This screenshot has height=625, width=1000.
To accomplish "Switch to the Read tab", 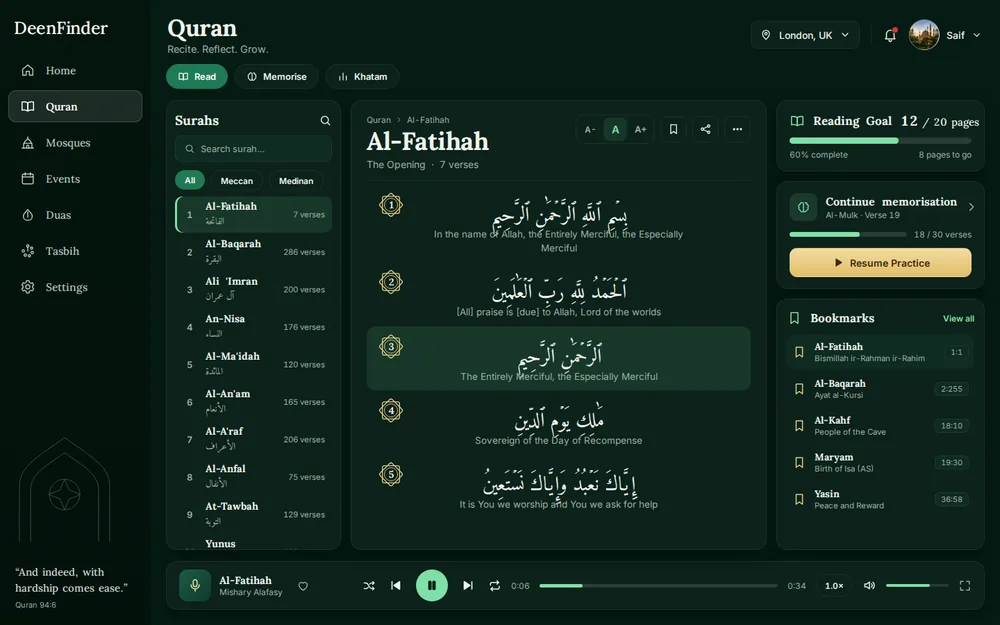I will click(197, 77).
